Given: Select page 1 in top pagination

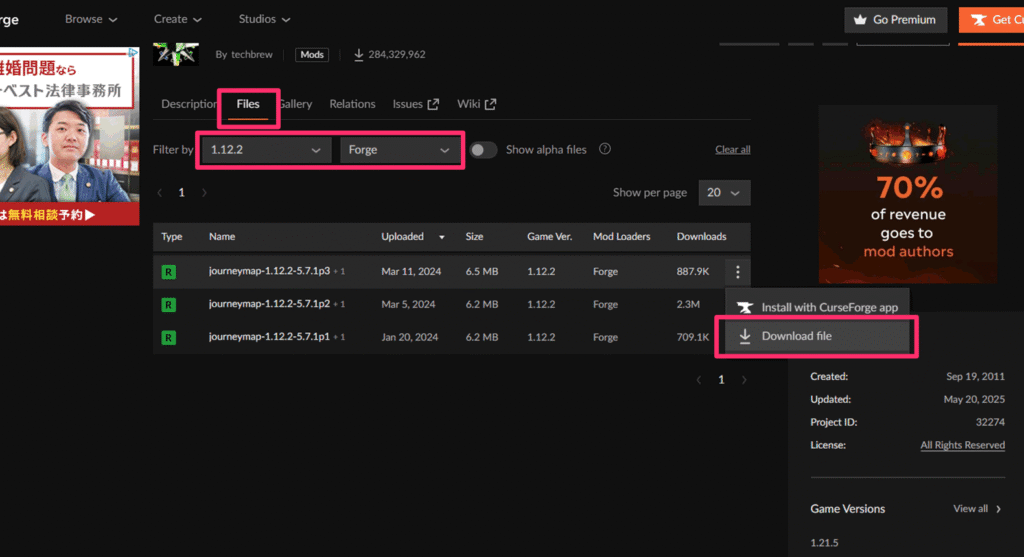Looking at the screenshot, I should (182, 193).
